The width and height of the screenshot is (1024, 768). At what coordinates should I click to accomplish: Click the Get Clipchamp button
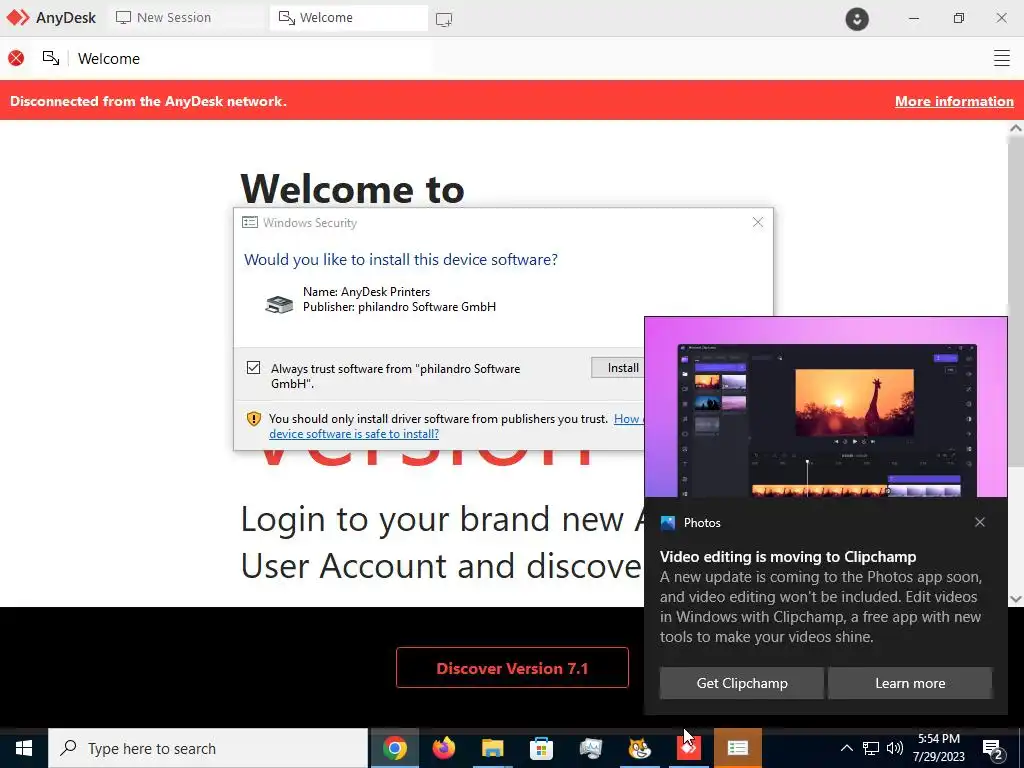742,683
